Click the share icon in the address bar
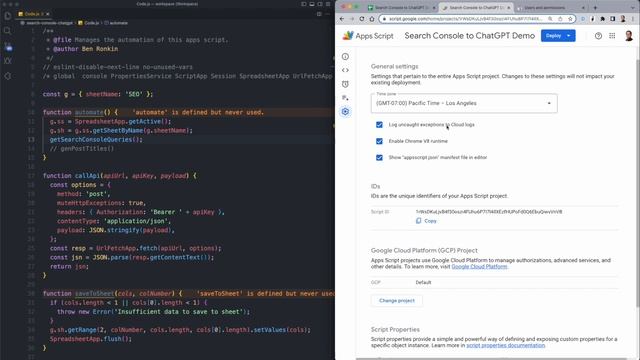 (x=560, y=19)
